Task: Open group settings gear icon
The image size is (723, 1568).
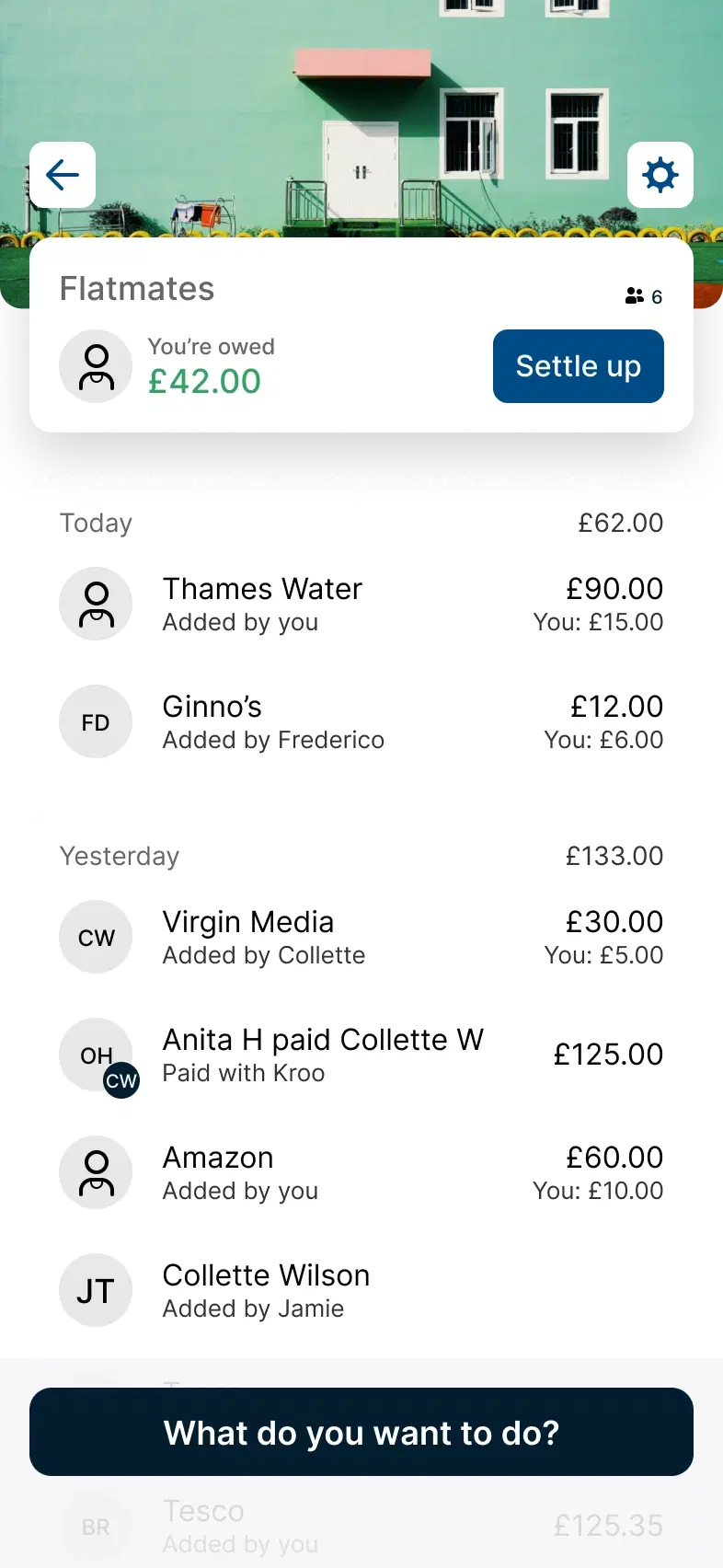Action: click(660, 175)
